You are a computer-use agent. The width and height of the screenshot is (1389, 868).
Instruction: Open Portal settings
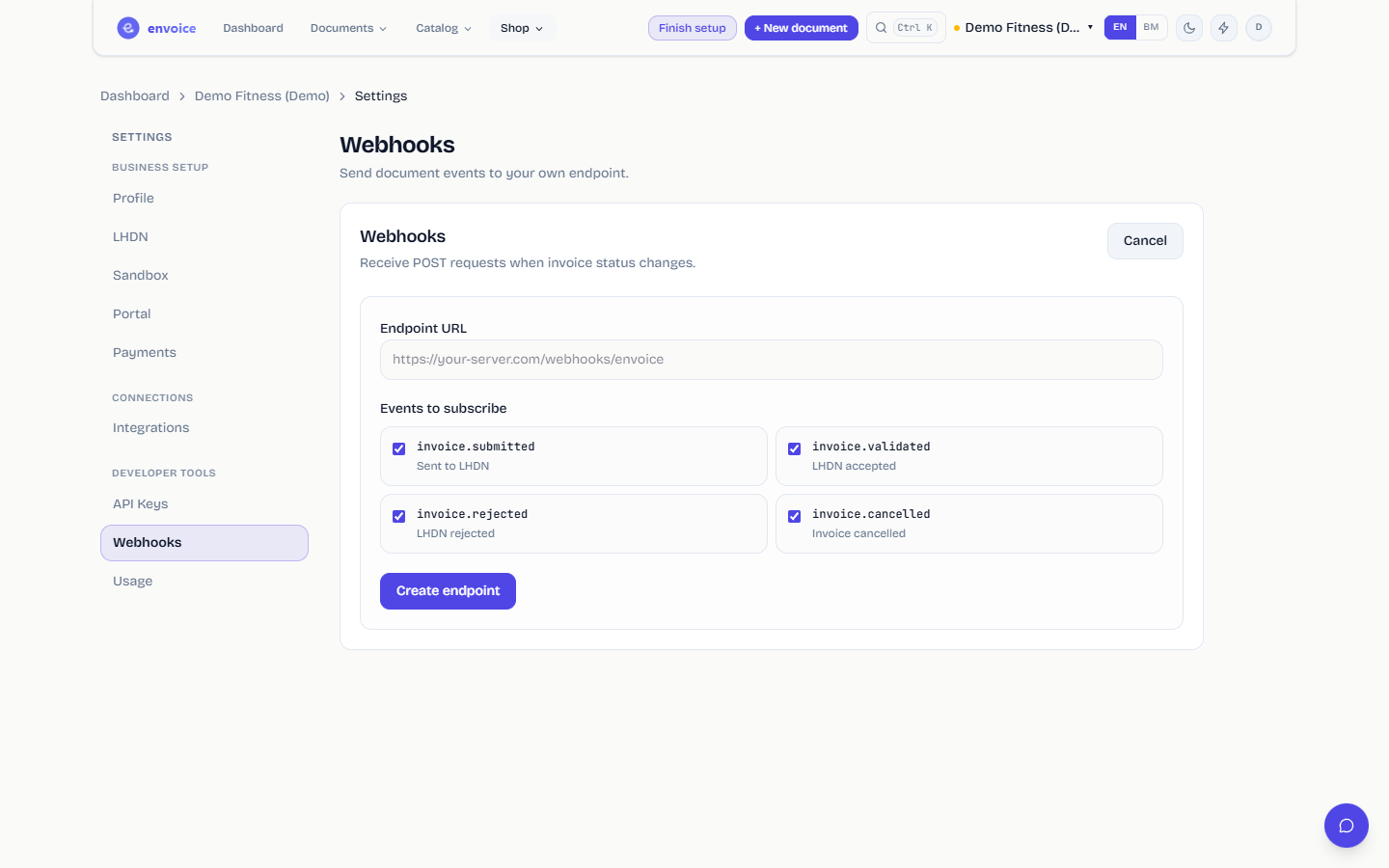(x=204, y=313)
